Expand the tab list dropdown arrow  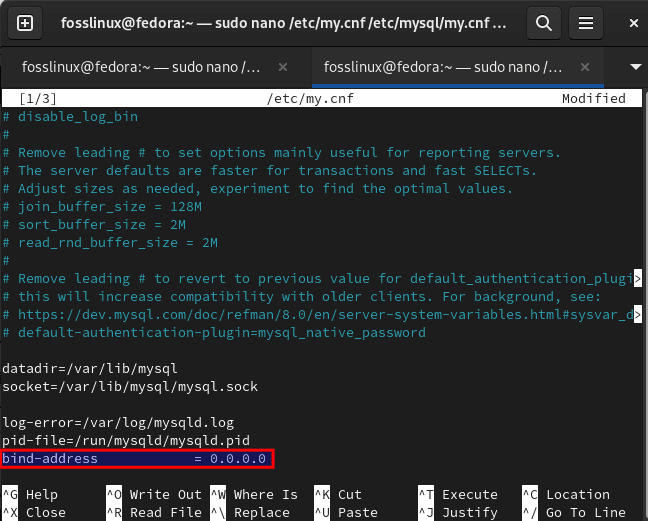tap(635, 67)
